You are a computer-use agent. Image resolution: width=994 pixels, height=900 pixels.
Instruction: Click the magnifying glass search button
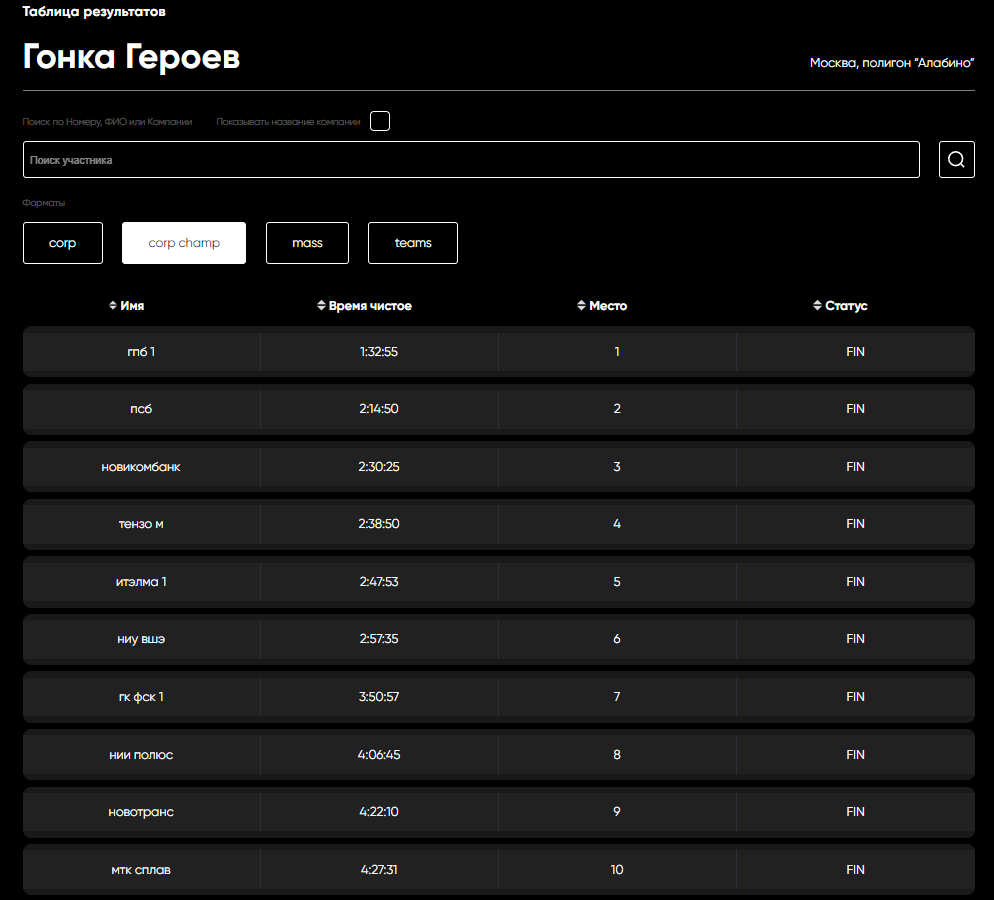coord(956,160)
